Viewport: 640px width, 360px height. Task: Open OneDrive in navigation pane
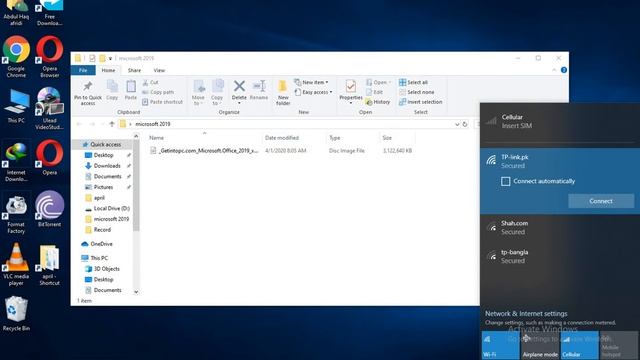point(97,244)
